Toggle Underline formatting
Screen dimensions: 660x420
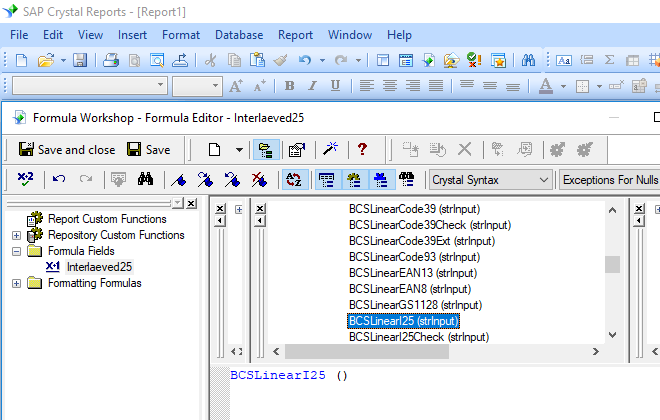click(x=335, y=86)
